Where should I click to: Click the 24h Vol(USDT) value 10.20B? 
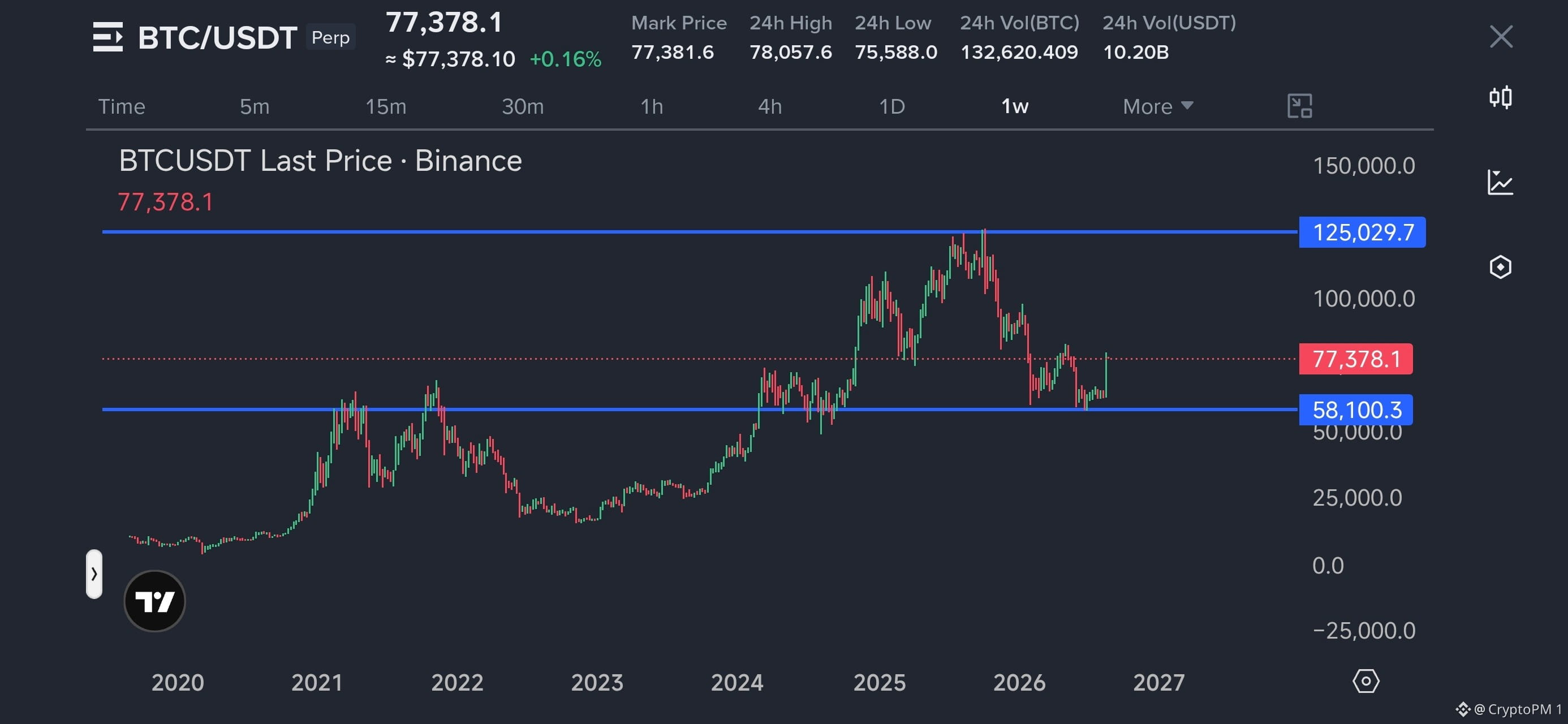click(x=1136, y=52)
